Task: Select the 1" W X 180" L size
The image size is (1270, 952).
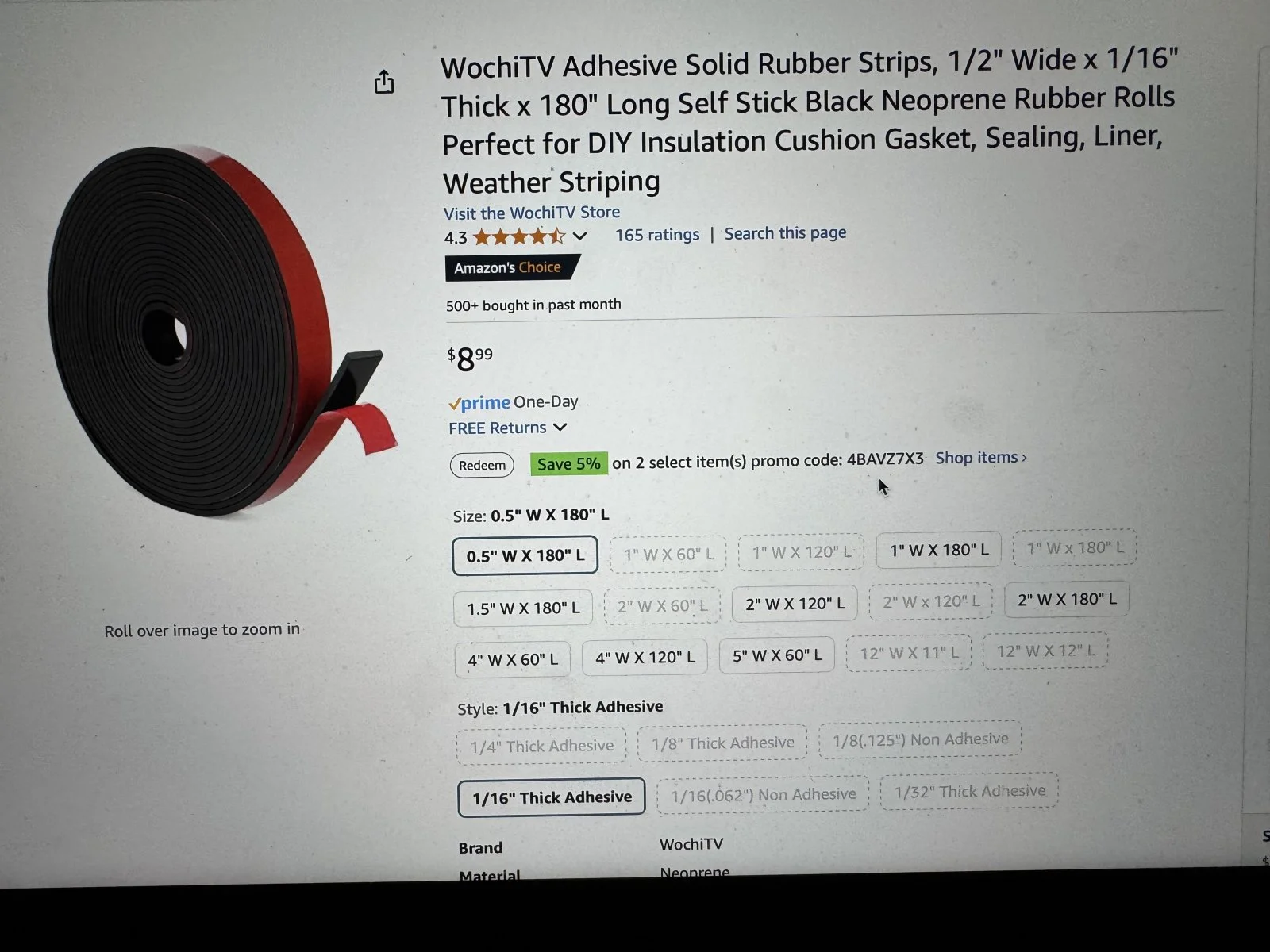Action: point(939,550)
